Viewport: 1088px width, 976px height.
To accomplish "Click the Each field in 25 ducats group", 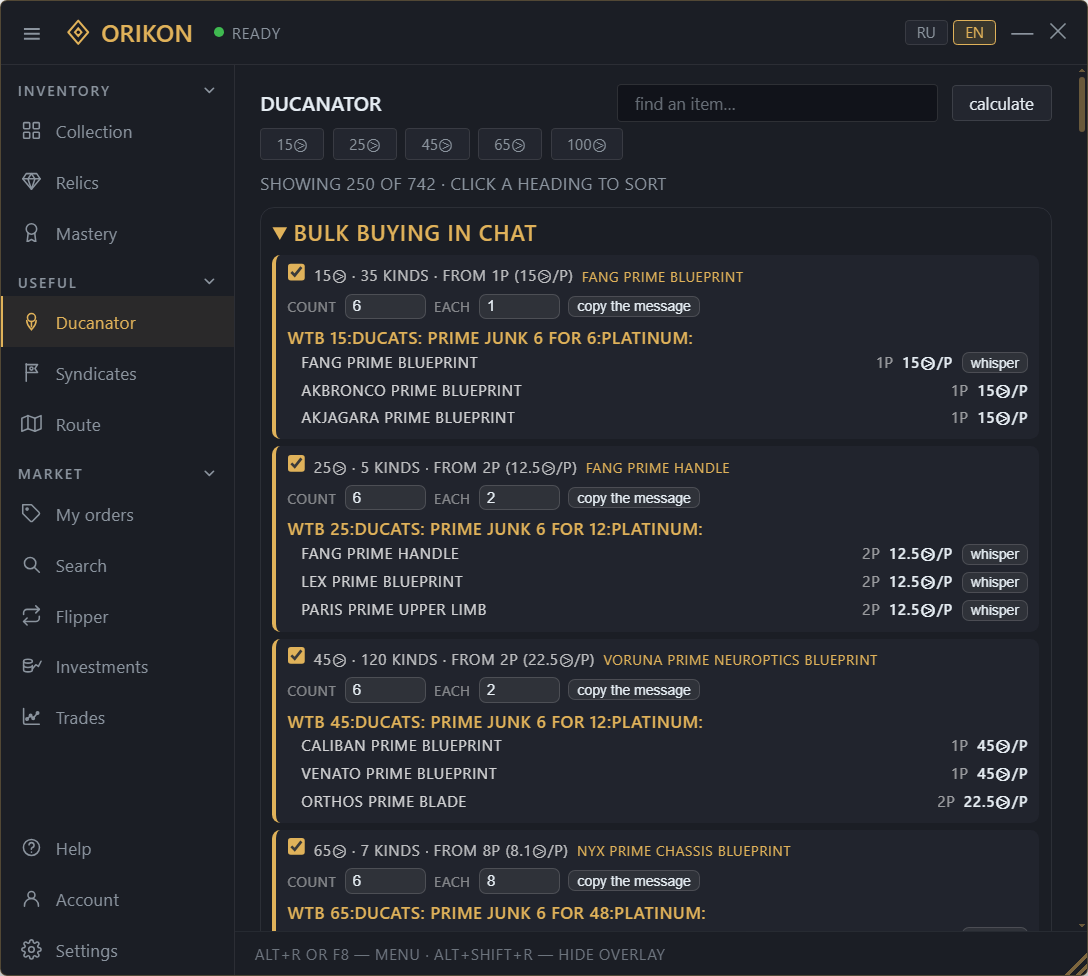I will [x=519, y=497].
